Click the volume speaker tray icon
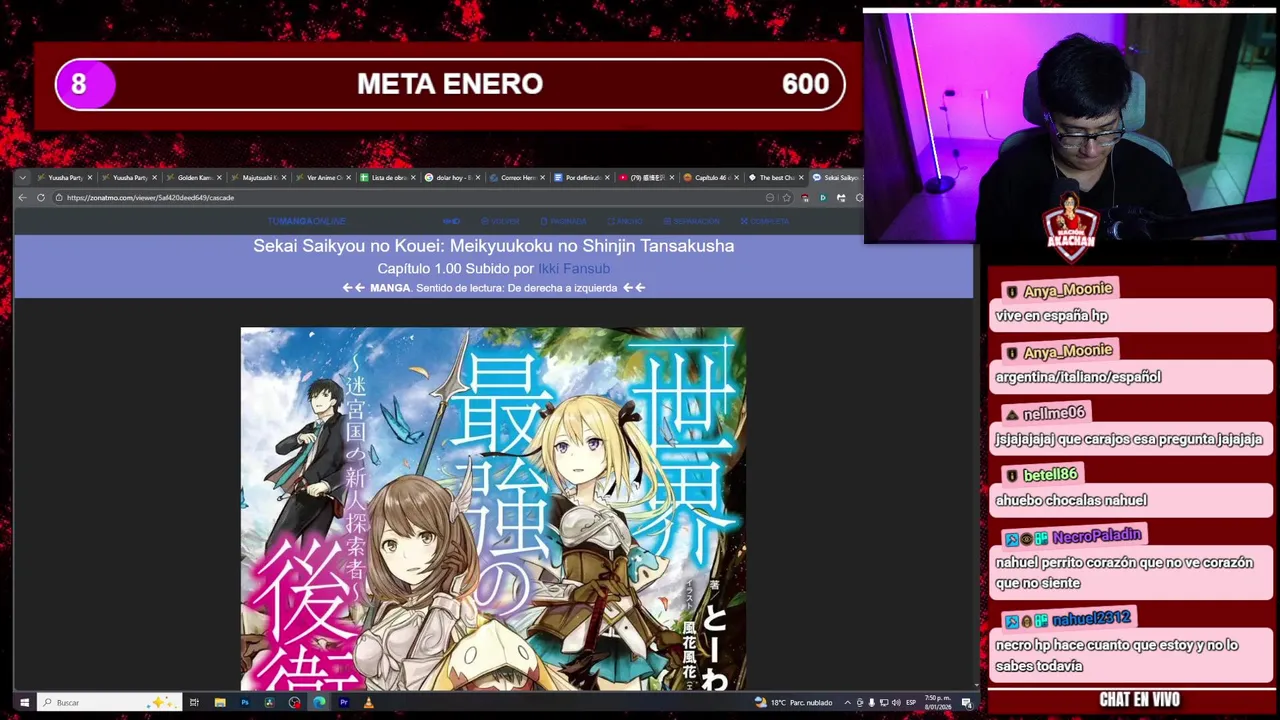This screenshot has height=720, width=1280. pyautogui.click(x=895, y=703)
